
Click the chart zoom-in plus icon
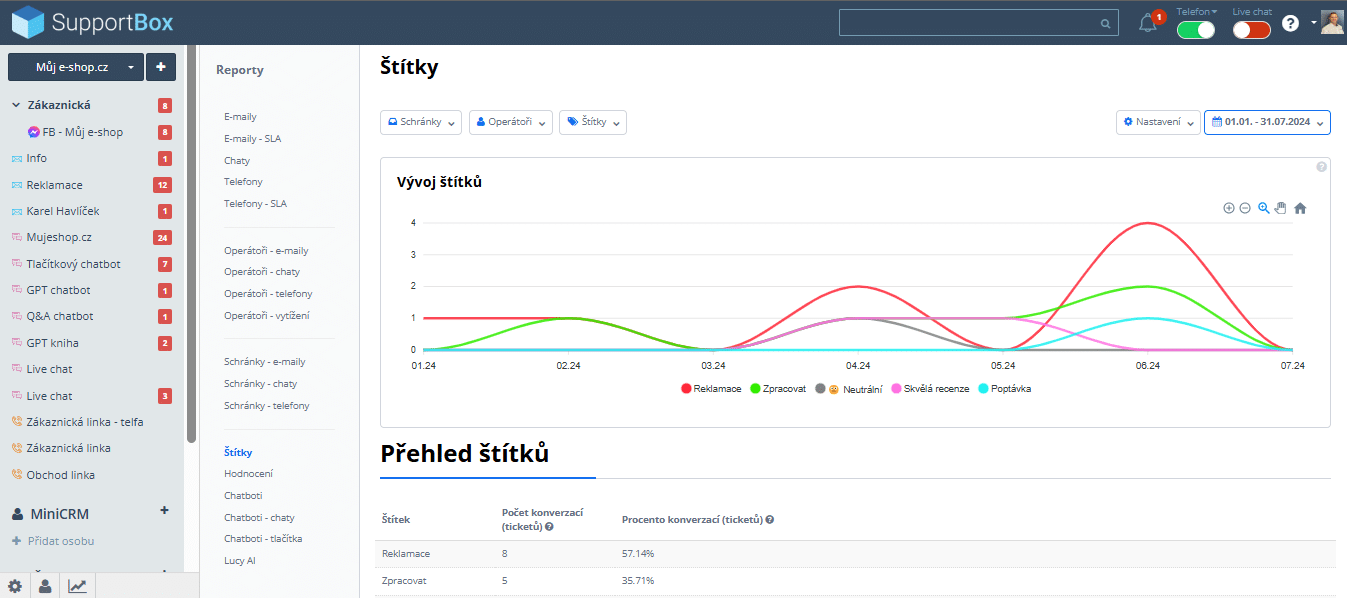point(1228,208)
